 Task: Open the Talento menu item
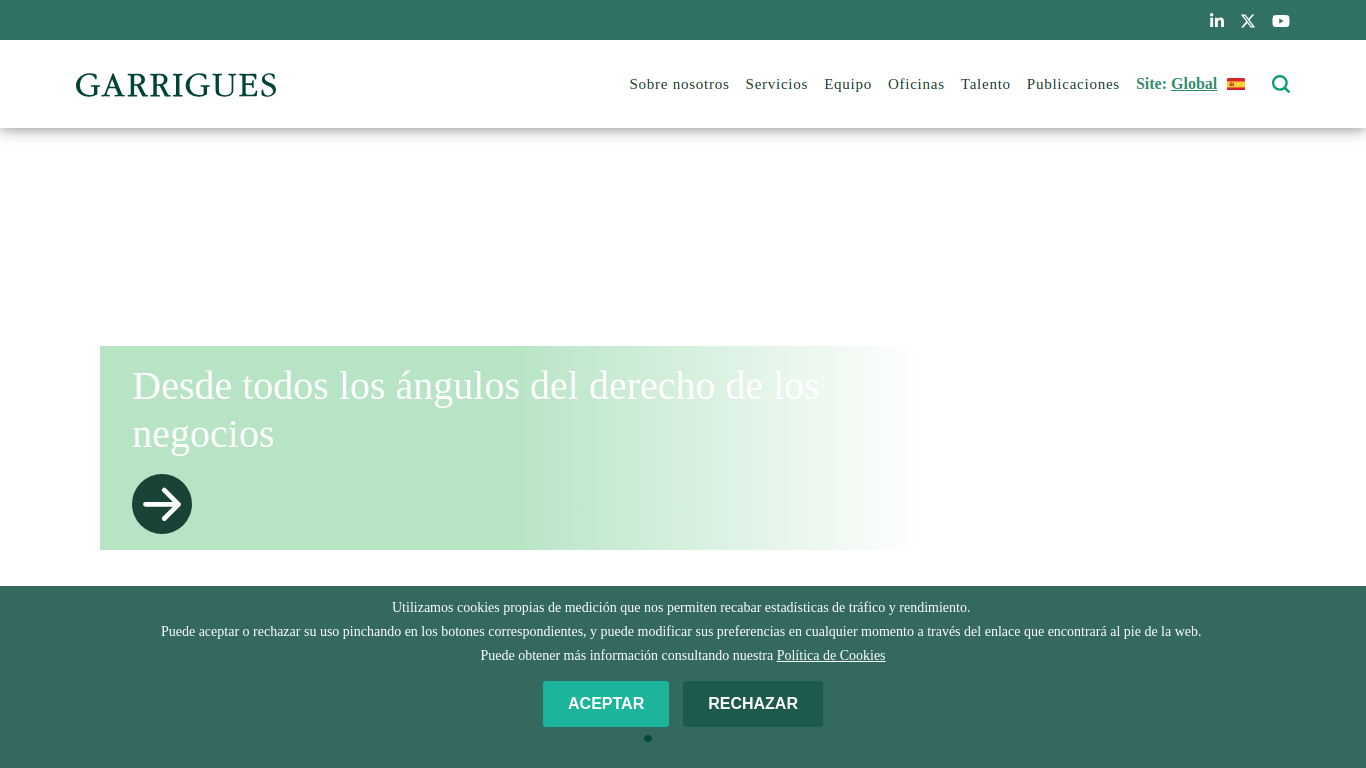point(986,84)
